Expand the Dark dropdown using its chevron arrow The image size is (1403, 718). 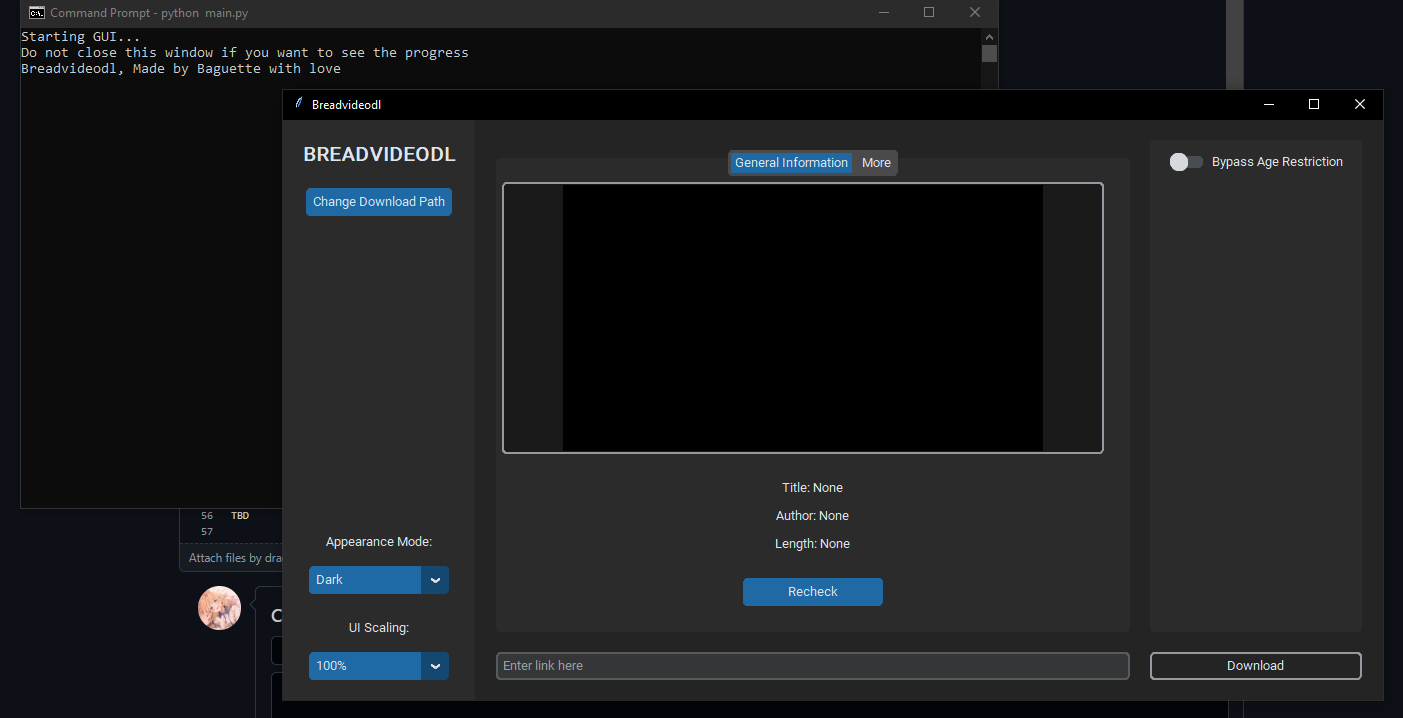[436, 580]
